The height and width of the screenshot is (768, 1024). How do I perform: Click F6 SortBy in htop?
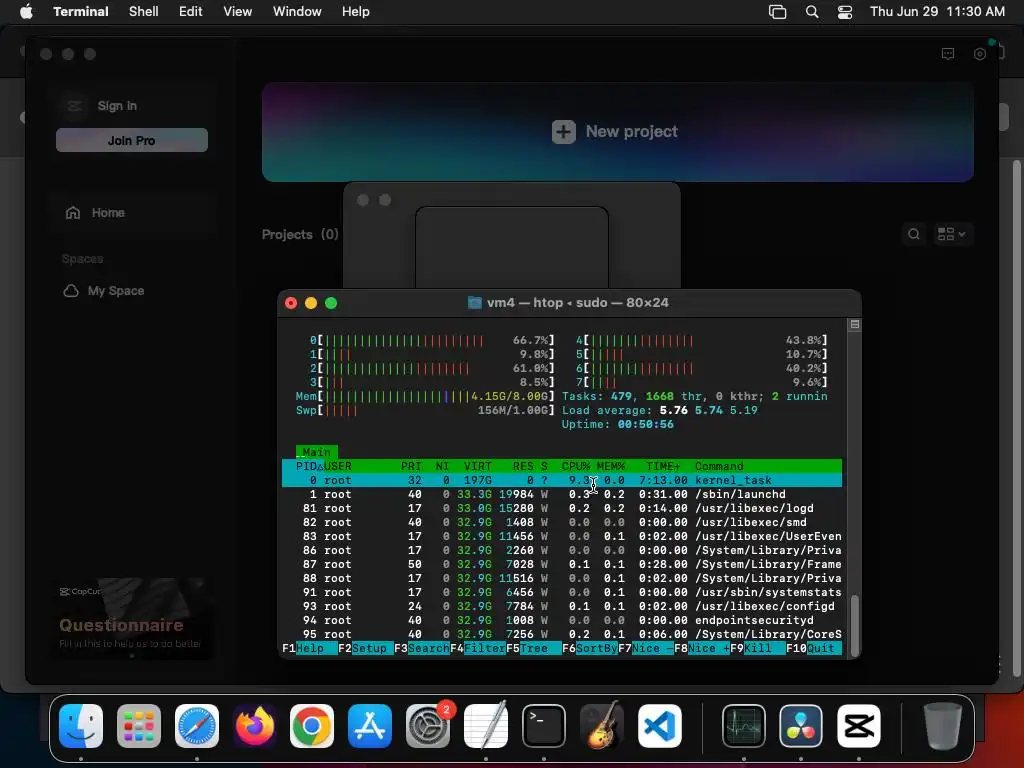[590, 648]
